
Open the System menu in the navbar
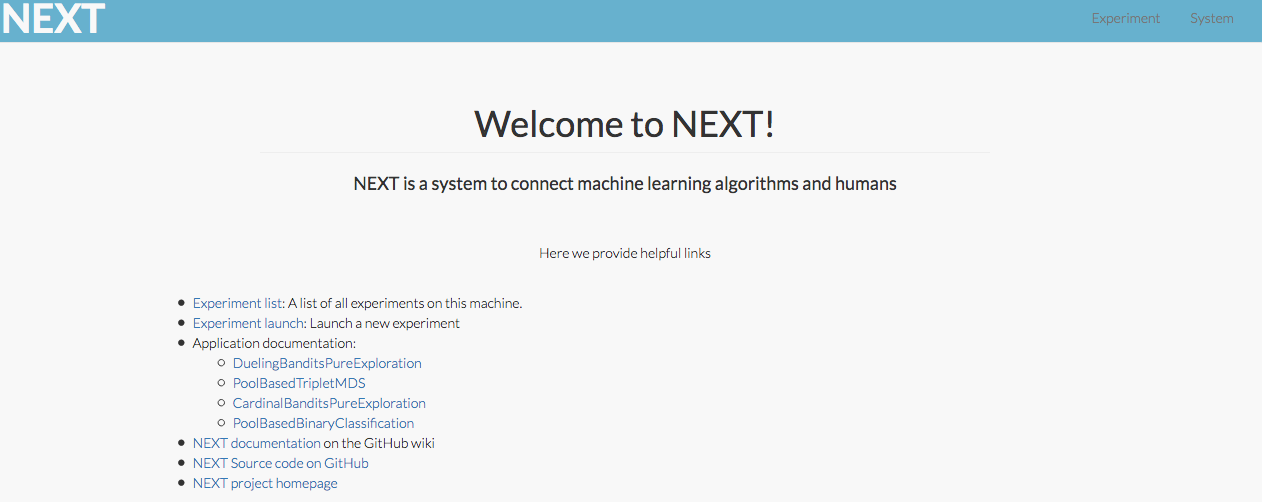(x=1211, y=19)
